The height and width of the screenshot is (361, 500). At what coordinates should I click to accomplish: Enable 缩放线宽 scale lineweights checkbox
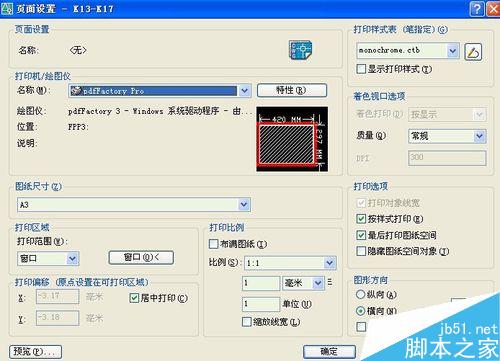[x=247, y=322]
